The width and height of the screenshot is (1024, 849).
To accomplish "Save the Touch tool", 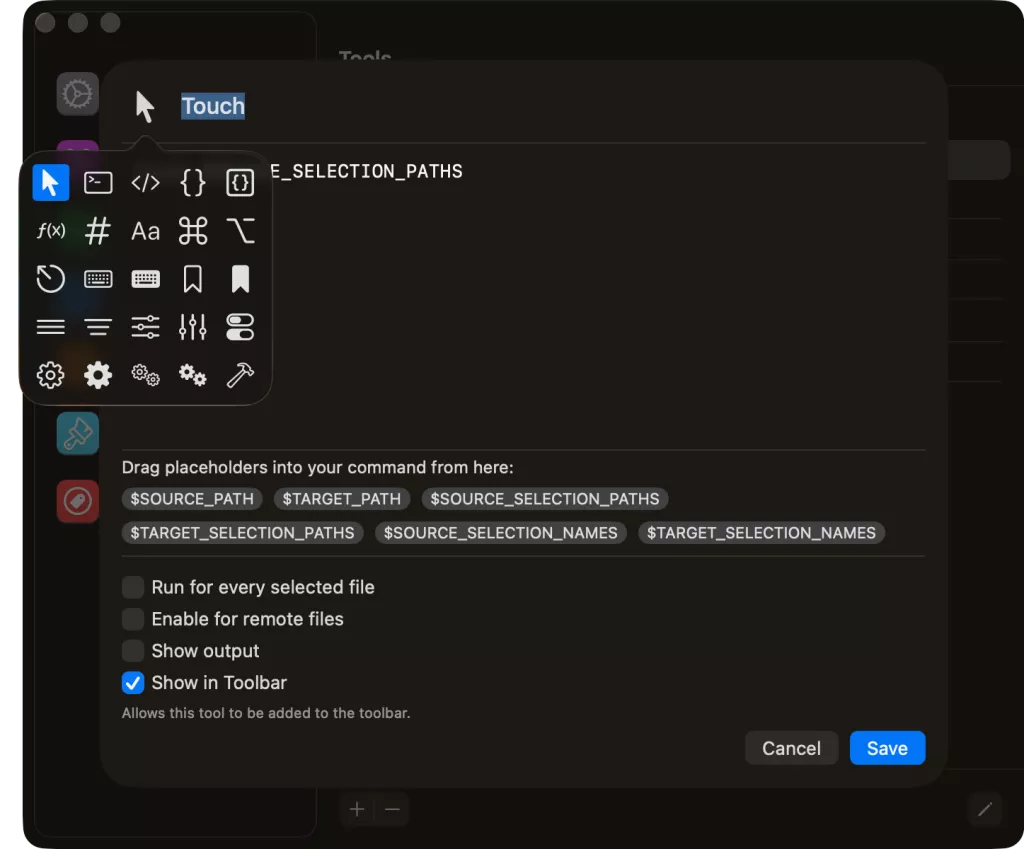I will [x=887, y=748].
